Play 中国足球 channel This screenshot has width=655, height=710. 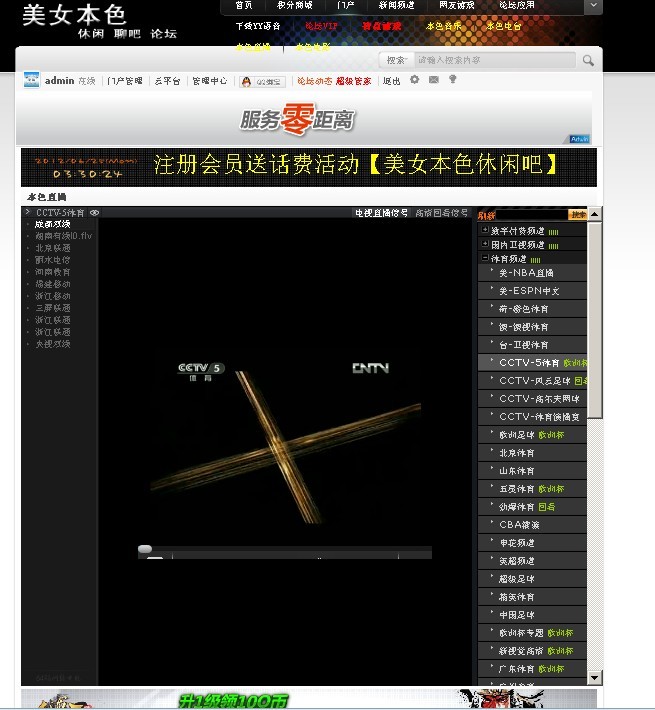532,615
